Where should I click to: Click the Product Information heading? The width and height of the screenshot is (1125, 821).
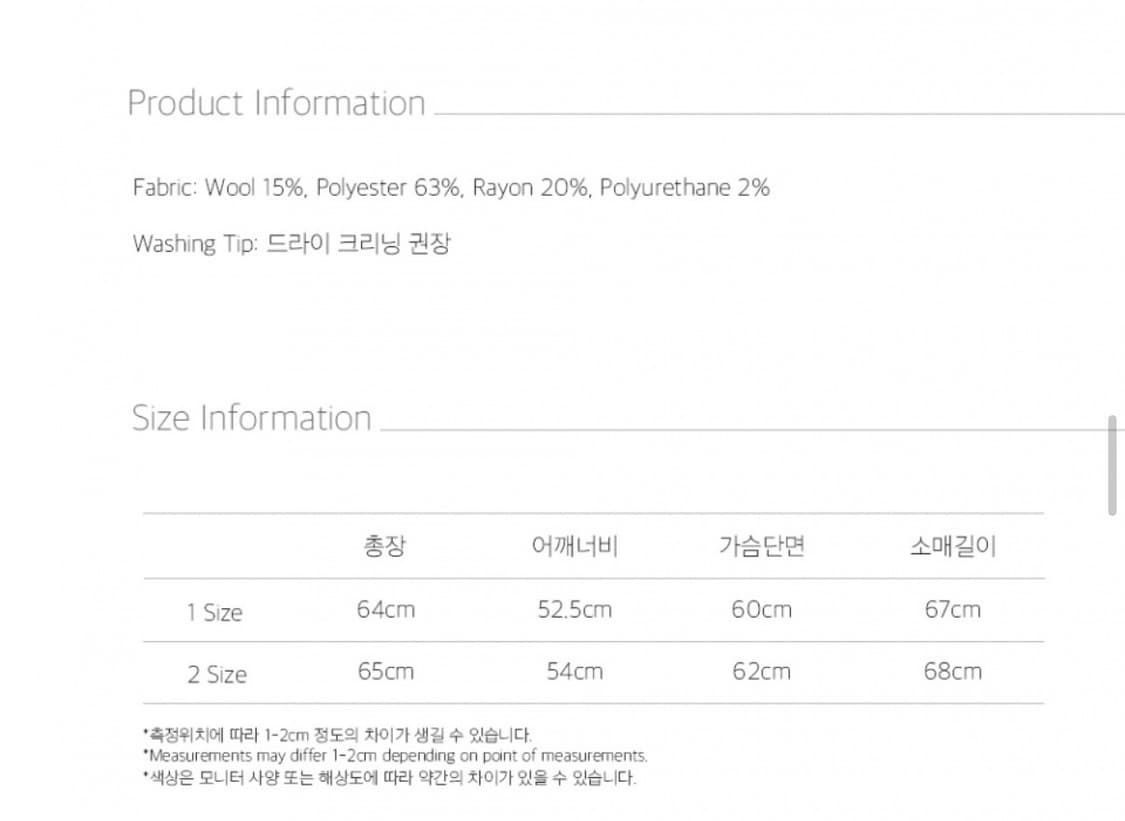(x=276, y=103)
